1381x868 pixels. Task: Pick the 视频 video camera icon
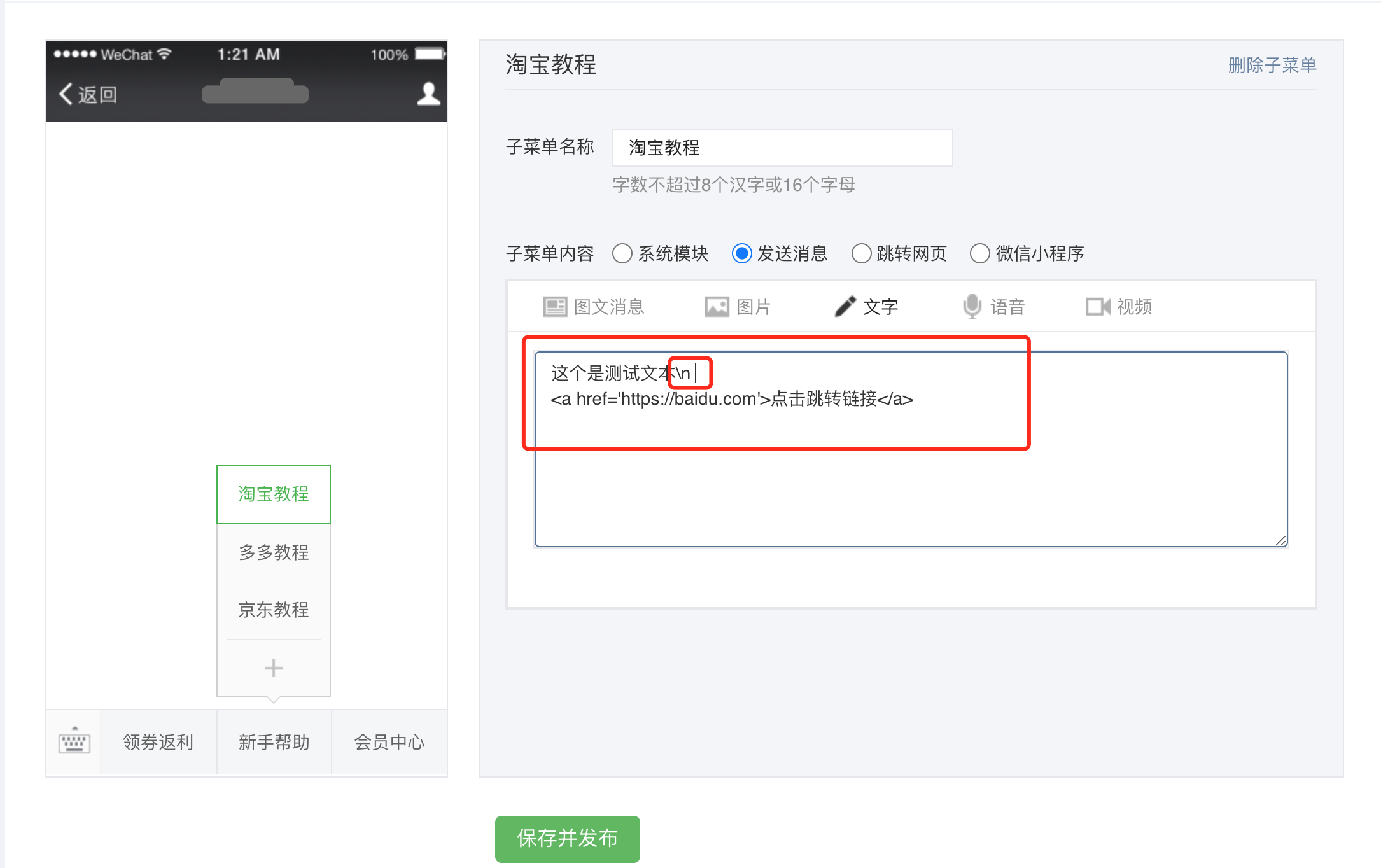[x=1098, y=307]
